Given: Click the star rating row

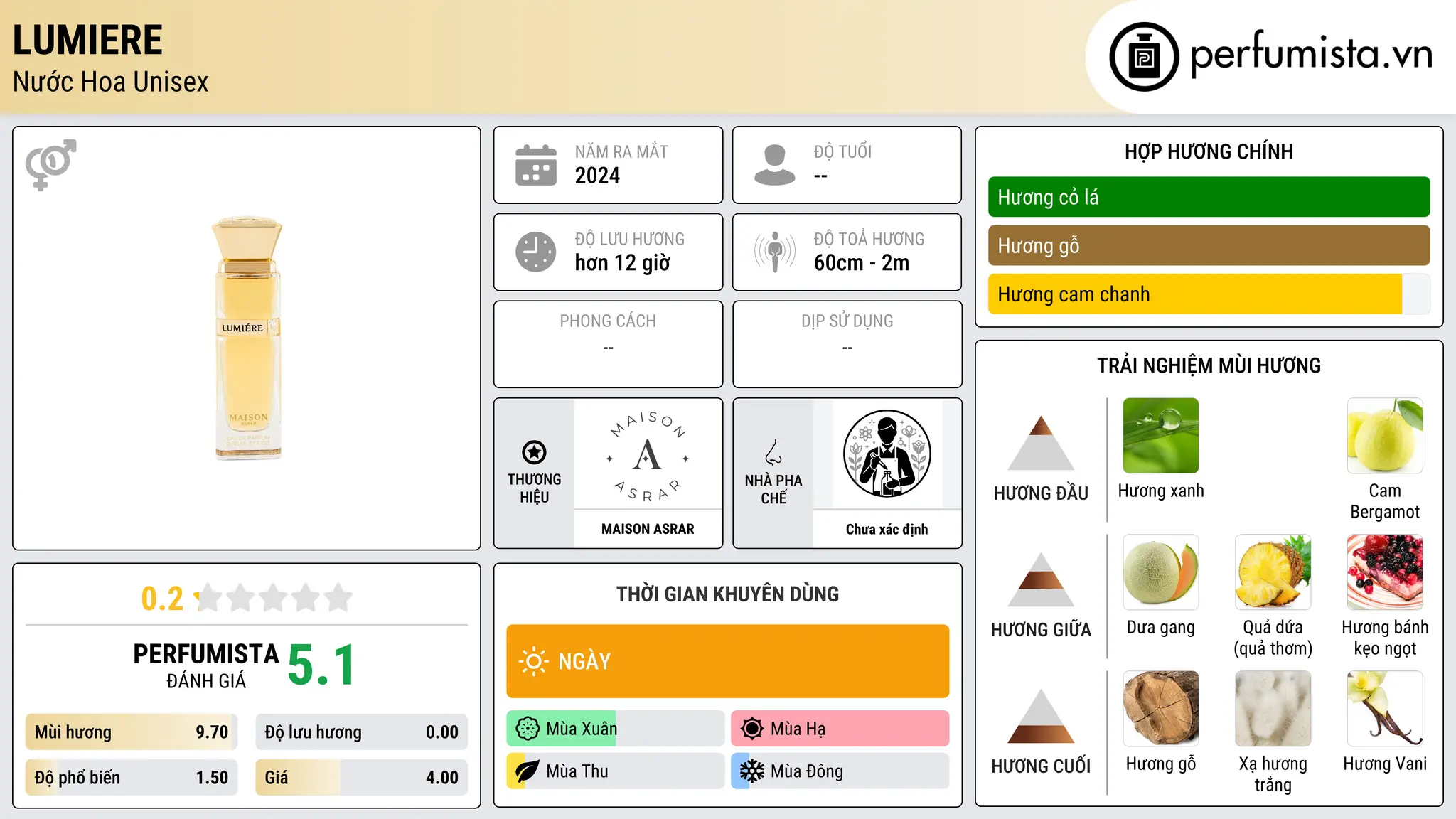Looking at the screenshot, I should 274,598.
